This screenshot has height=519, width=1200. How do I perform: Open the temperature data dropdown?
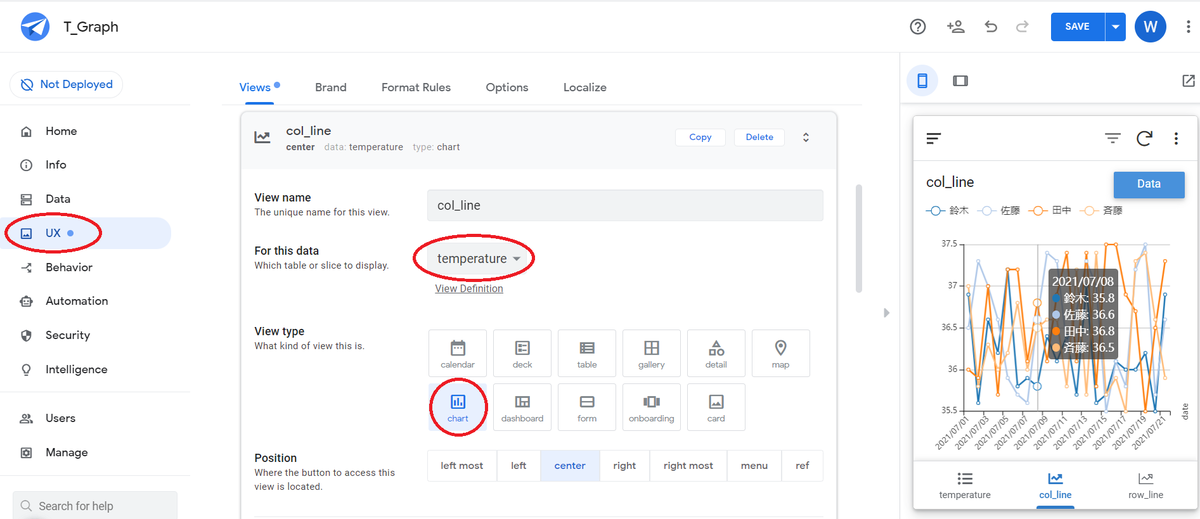click(478, 259)
